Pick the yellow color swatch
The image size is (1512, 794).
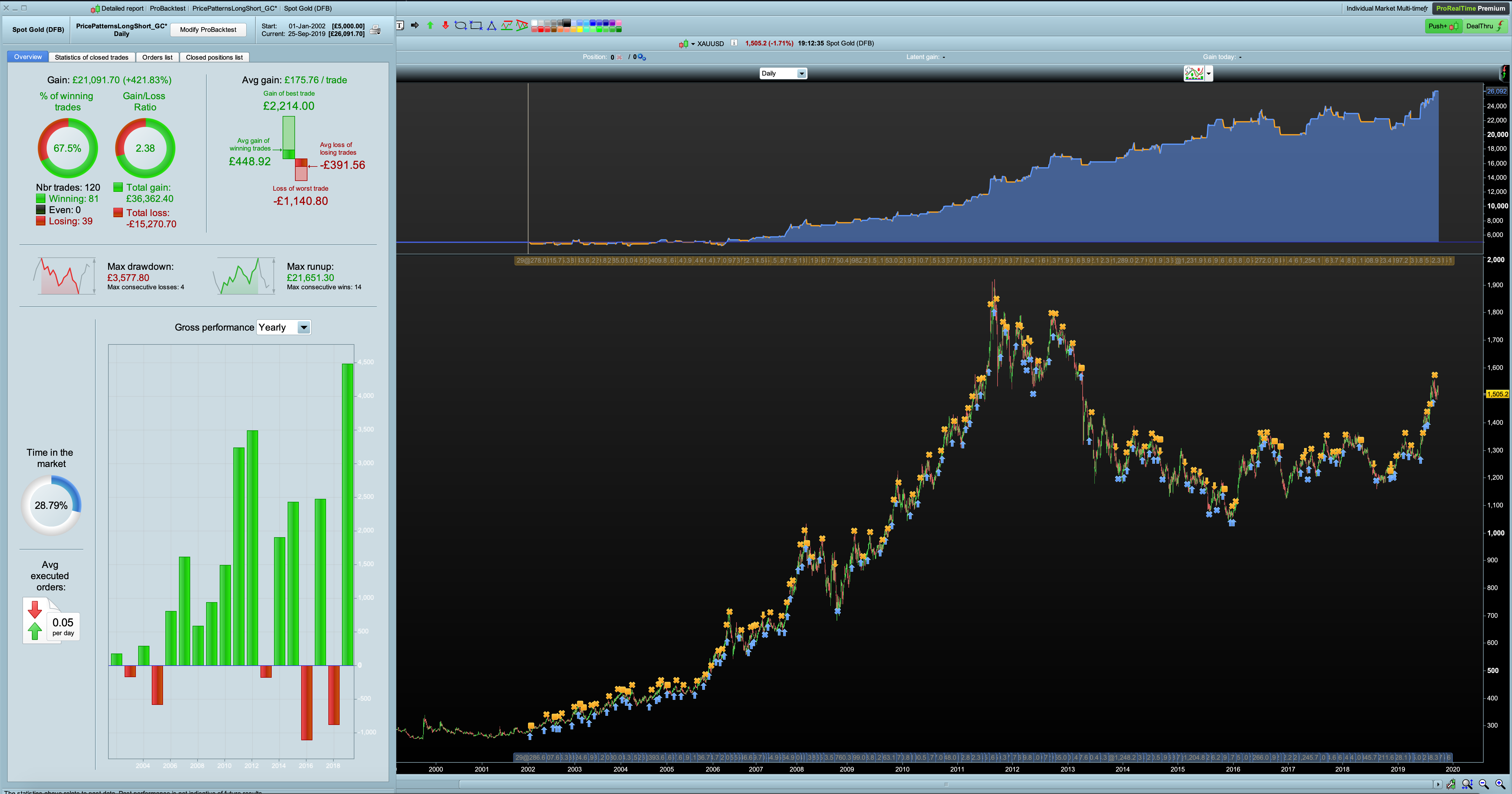(x=580, y=29)
